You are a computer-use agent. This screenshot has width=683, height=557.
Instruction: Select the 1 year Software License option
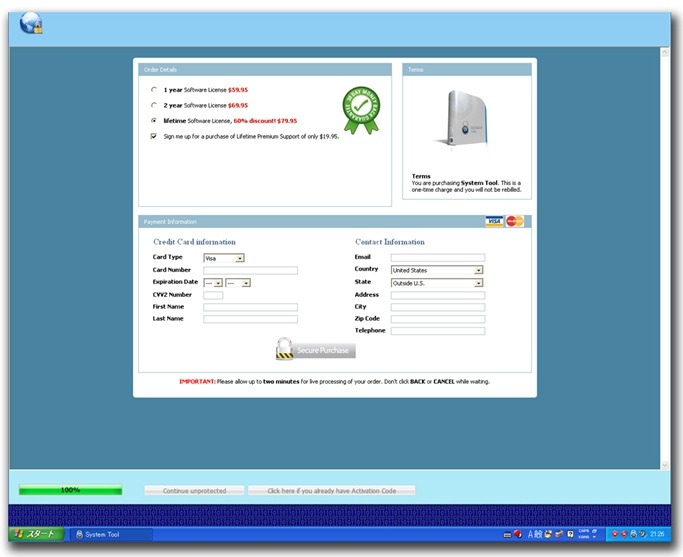[154, 89]
